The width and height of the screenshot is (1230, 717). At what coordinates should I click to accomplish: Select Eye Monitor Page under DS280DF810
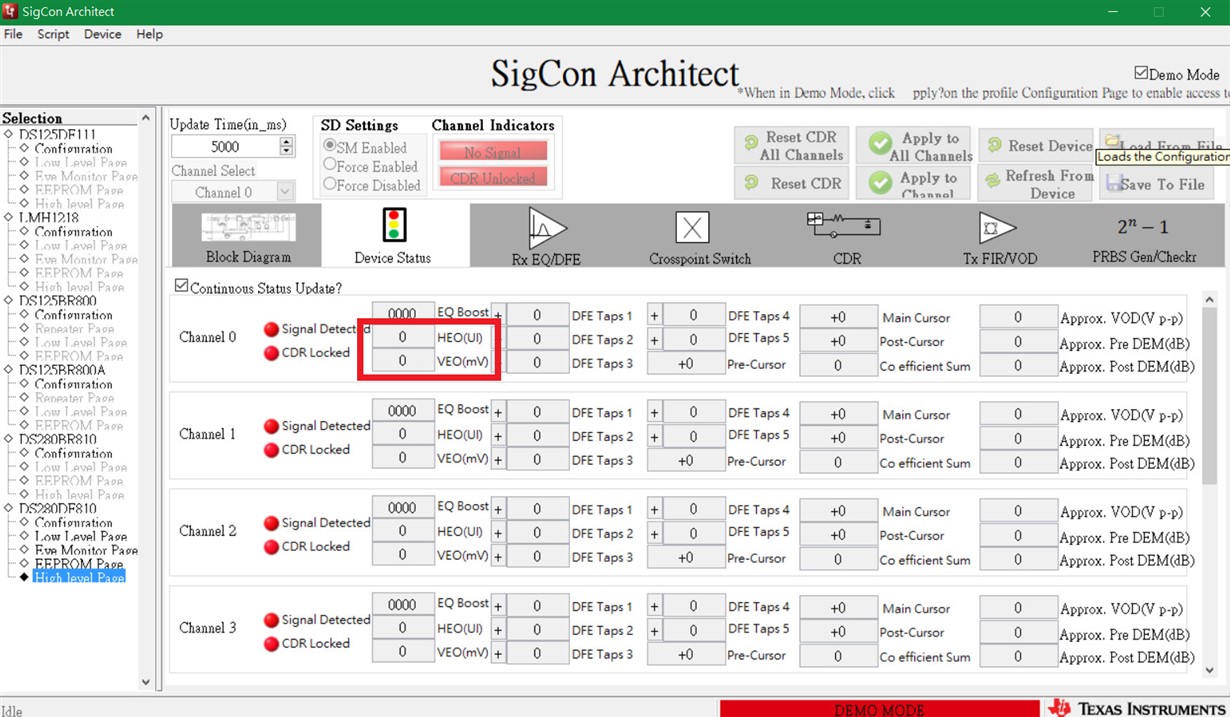click(86, 550)
